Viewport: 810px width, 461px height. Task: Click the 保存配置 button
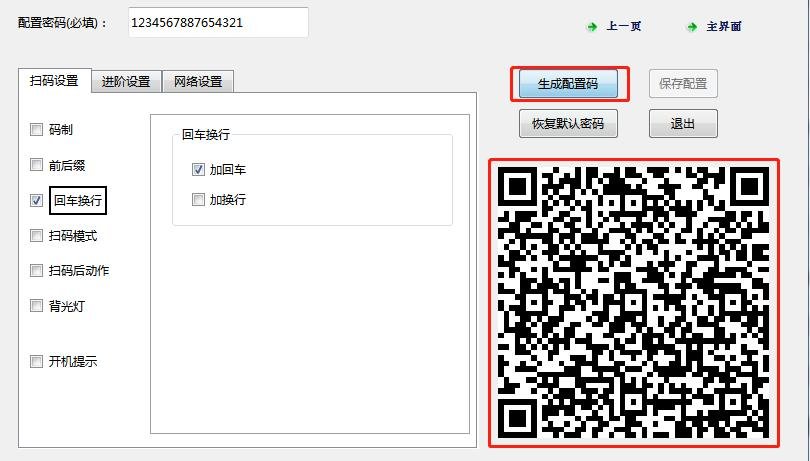[x=683, y=83]
